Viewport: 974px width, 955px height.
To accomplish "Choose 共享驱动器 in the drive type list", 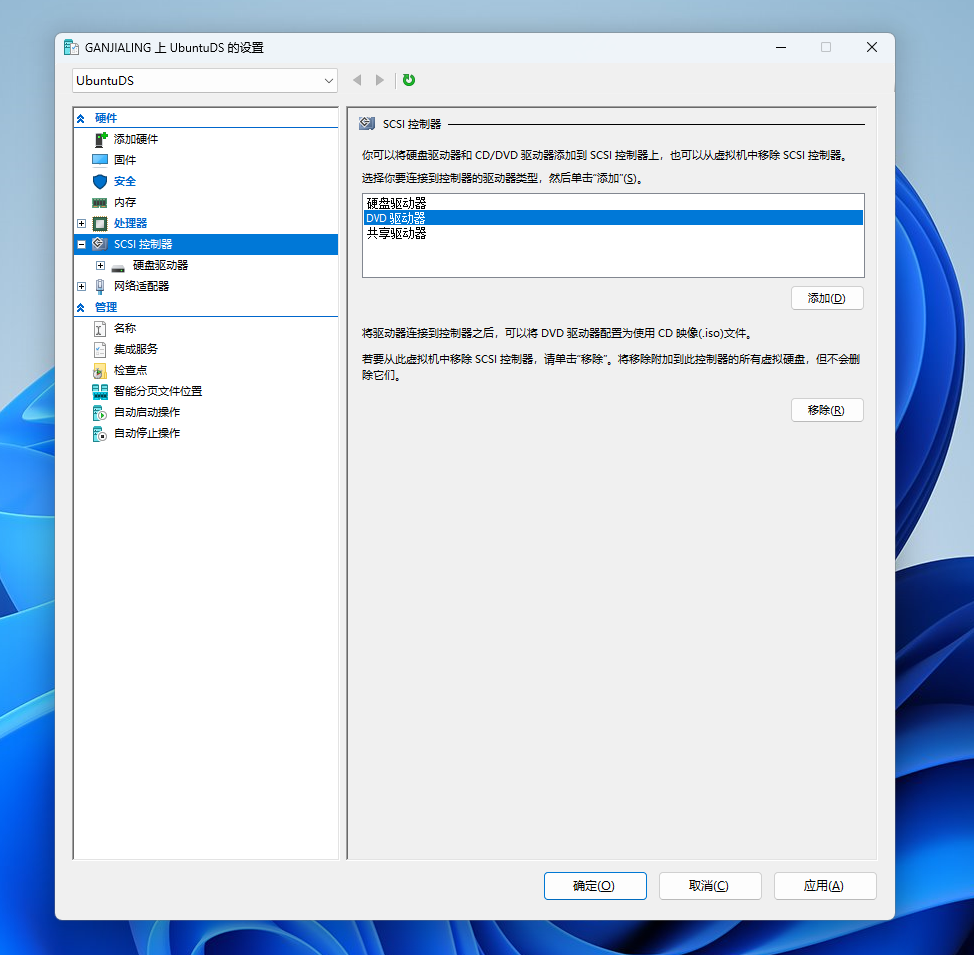I will 613,234.
